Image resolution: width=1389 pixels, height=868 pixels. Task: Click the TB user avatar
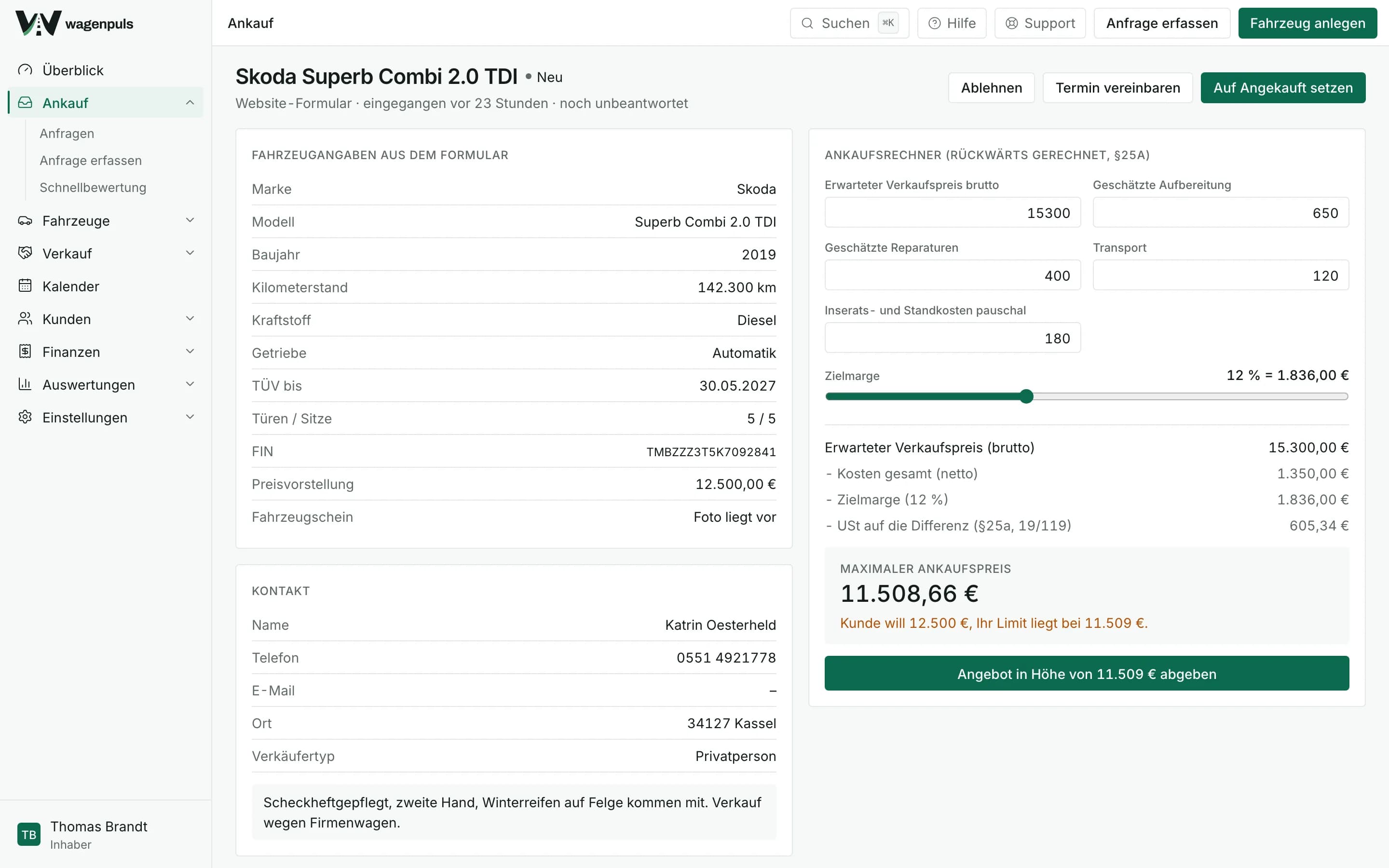tap(29, 834)
